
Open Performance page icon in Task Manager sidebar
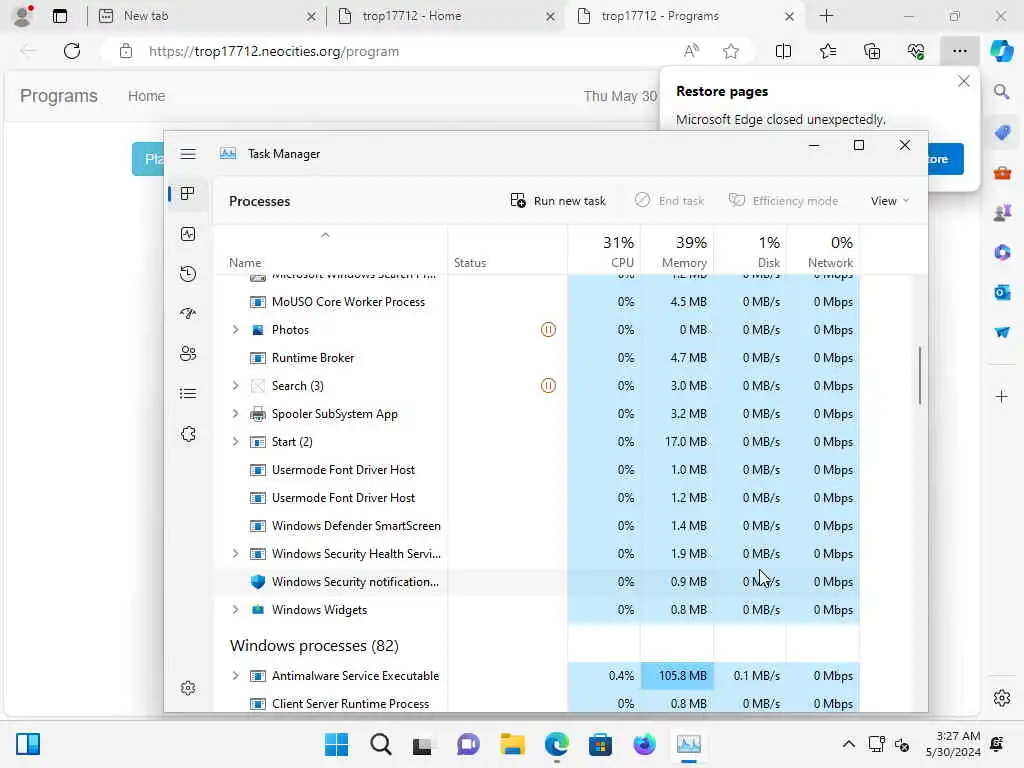[188, 234]
